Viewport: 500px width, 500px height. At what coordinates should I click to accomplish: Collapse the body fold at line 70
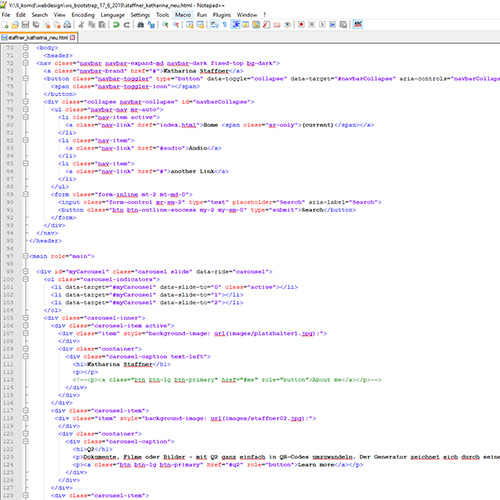(x=26, y=48)
